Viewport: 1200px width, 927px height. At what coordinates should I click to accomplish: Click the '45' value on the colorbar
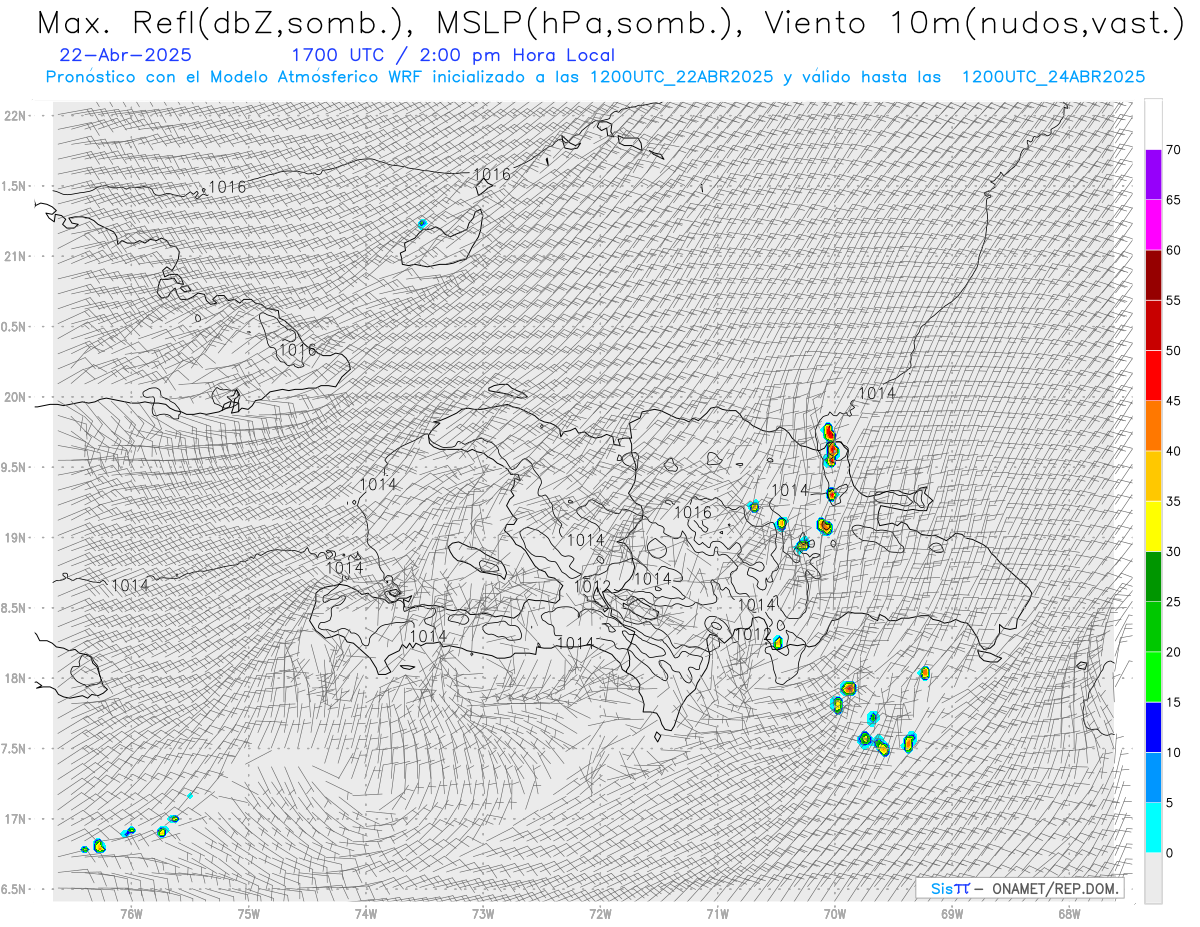pos(1174,401)
